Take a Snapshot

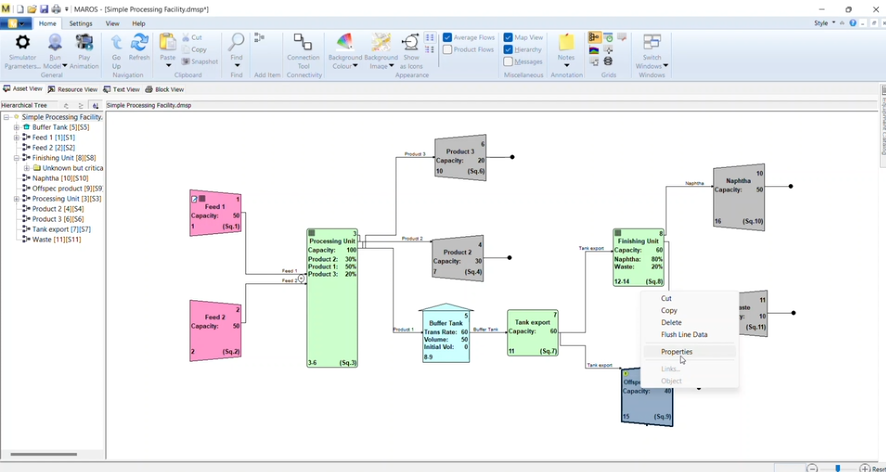(x=200, y=62)
